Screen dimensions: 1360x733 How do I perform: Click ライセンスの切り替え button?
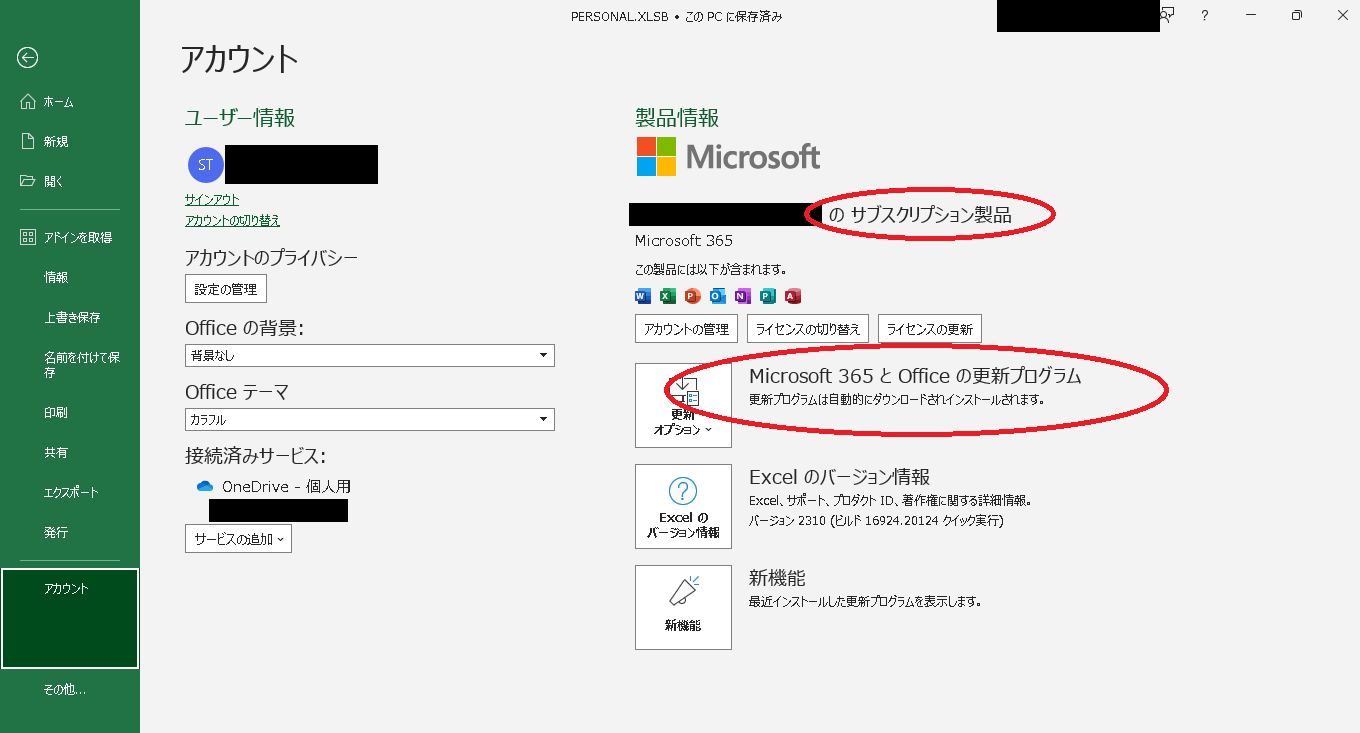click(x=808, y=329)
